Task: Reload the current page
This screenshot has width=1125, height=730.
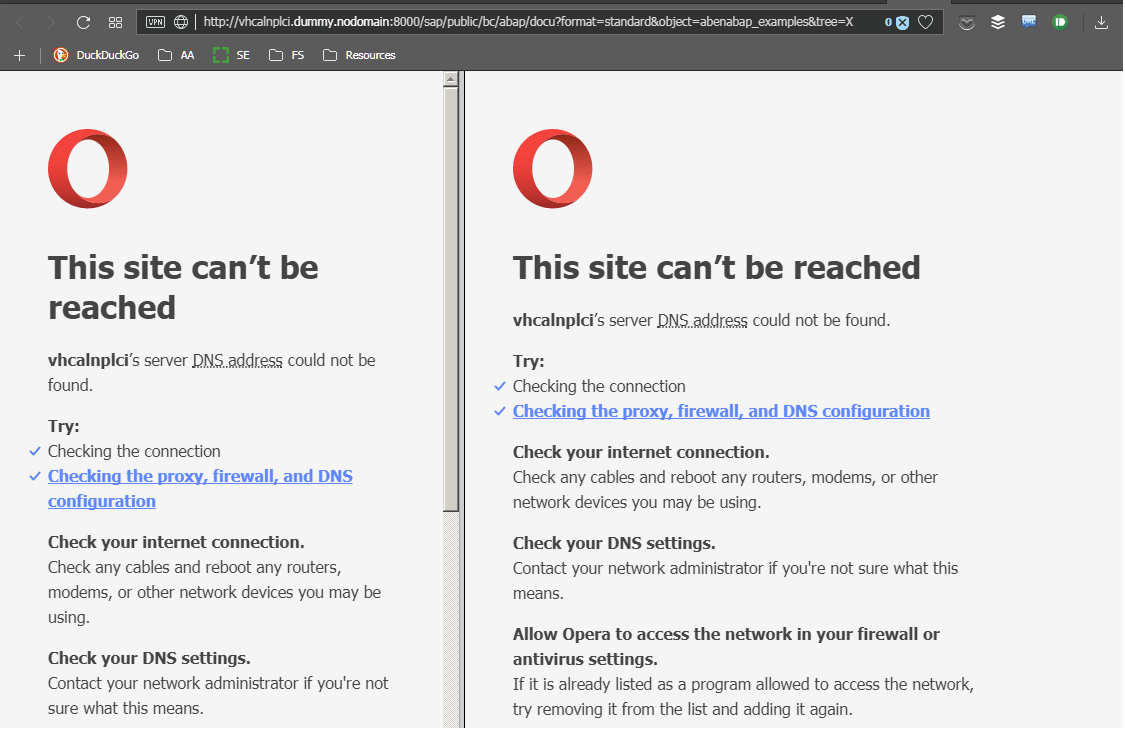Action: [83, 22]
